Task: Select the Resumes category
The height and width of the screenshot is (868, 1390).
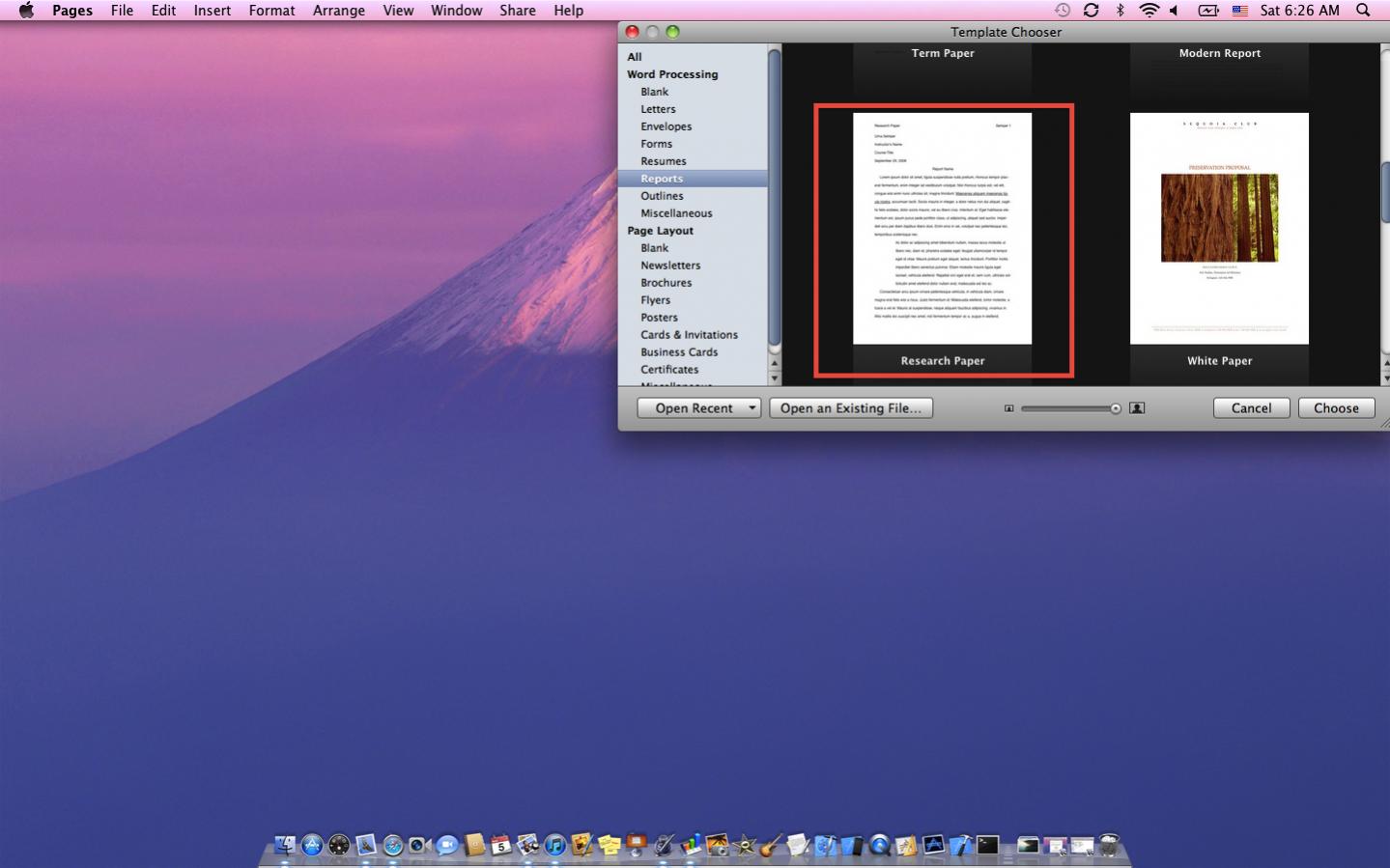Action: (663, 161)
